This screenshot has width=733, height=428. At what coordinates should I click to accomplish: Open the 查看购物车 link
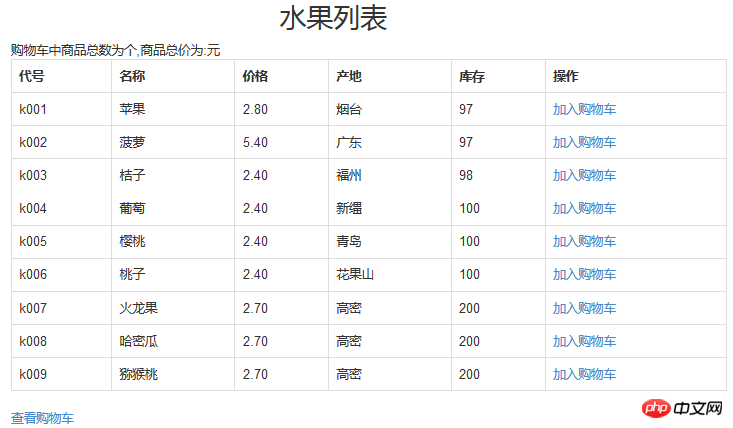pos(43,418)
